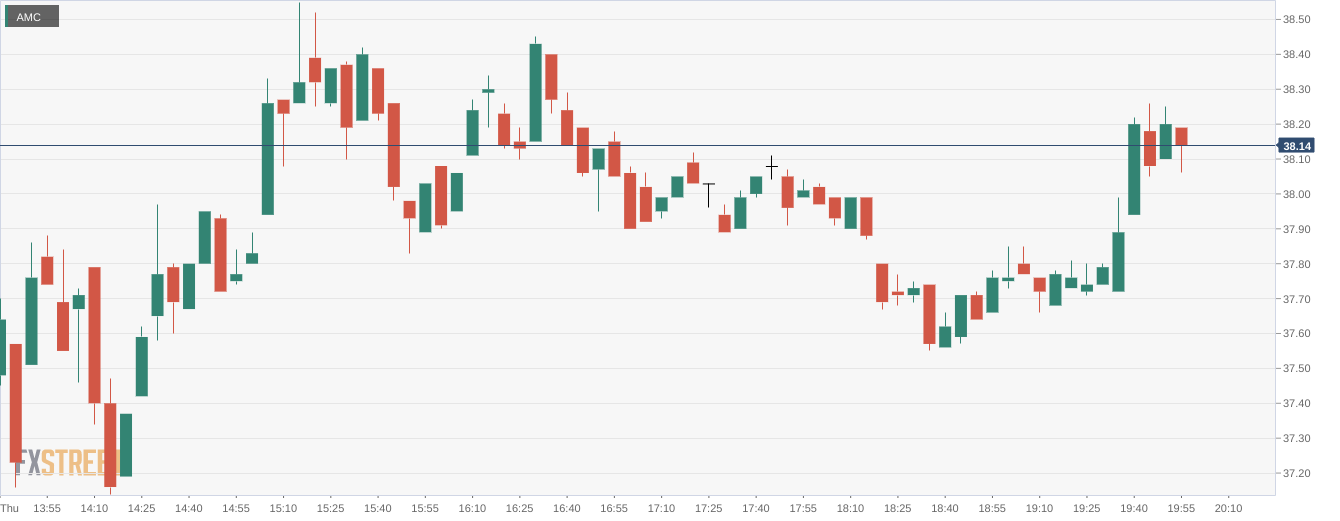Click the 37.40 price scale label
This screenshot has height=521, width=1340.
coord(1296,403)
